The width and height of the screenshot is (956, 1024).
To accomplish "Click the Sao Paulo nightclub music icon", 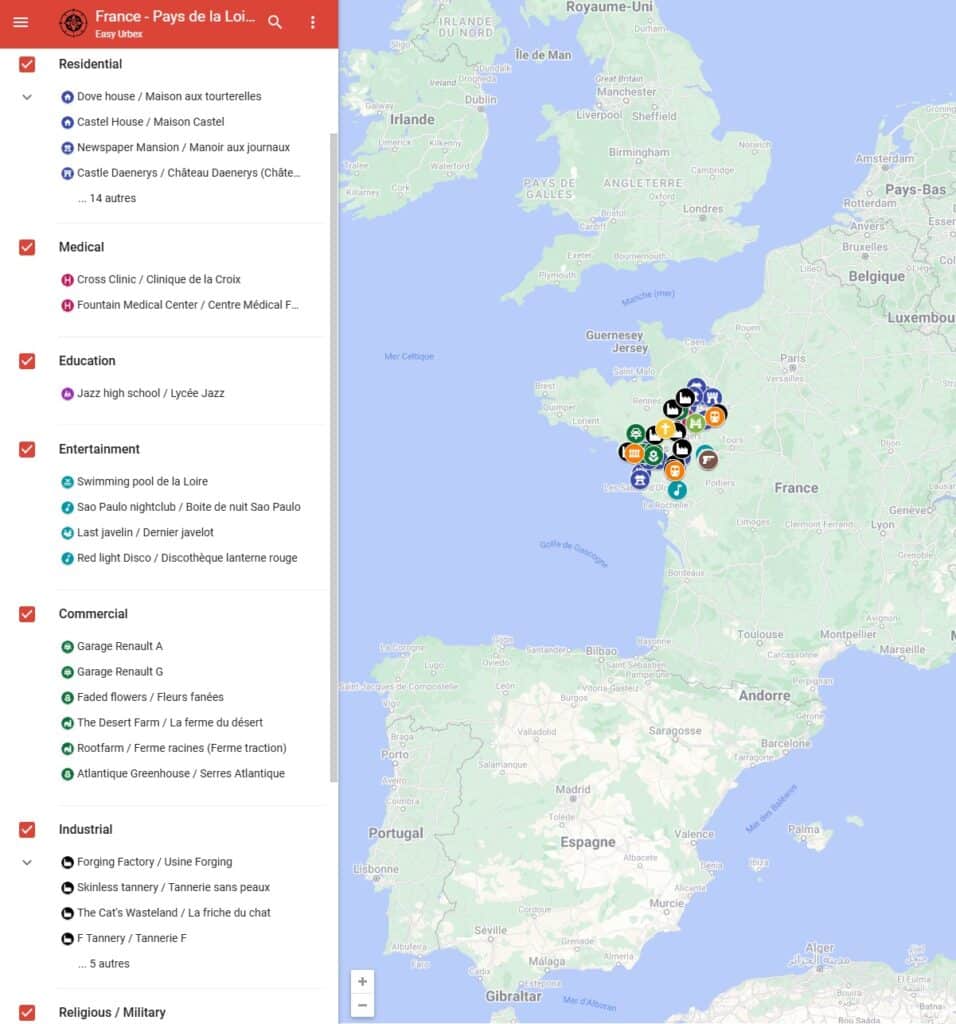I will coord(67,507).
